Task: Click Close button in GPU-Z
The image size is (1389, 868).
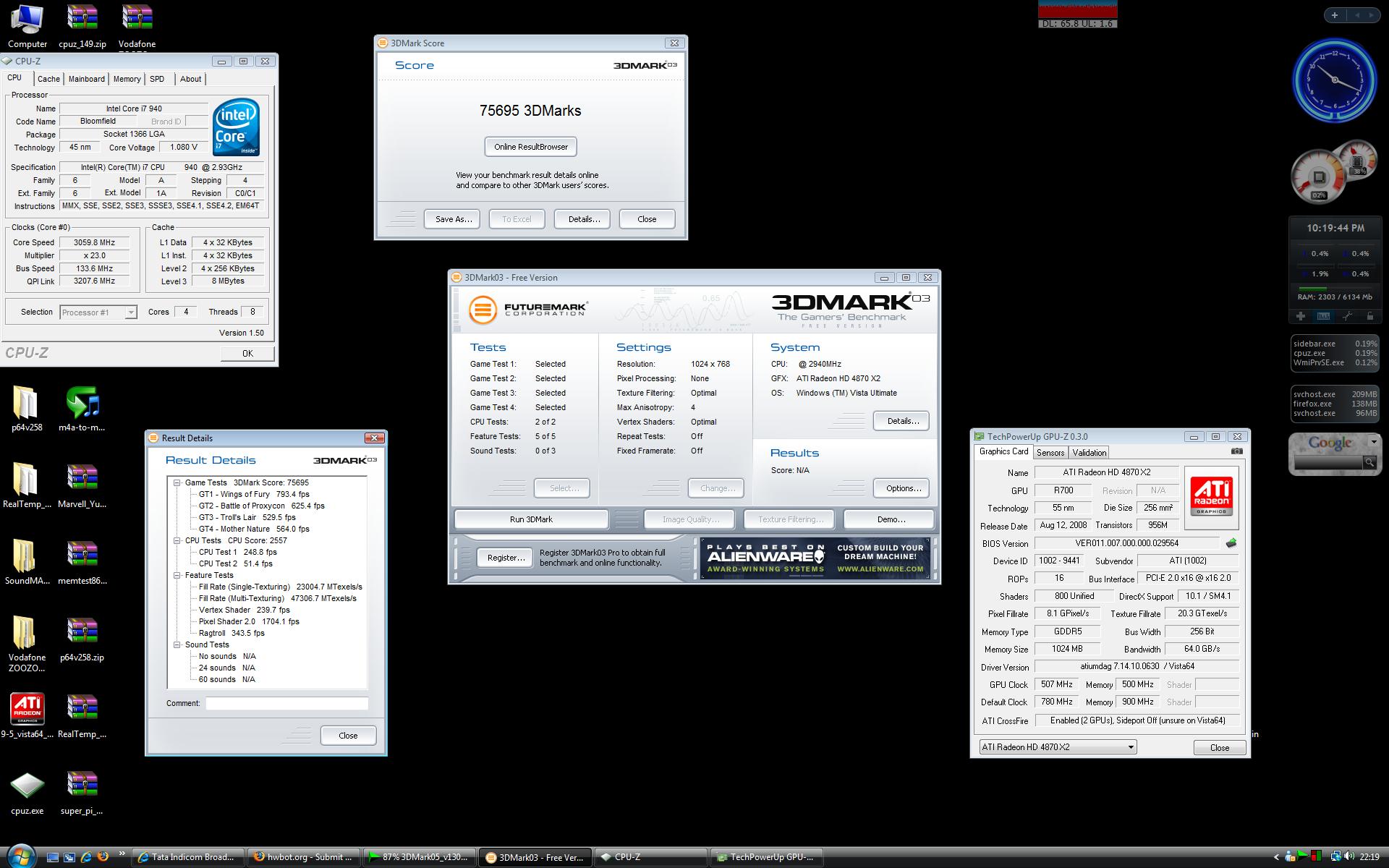Action: 1219,747
